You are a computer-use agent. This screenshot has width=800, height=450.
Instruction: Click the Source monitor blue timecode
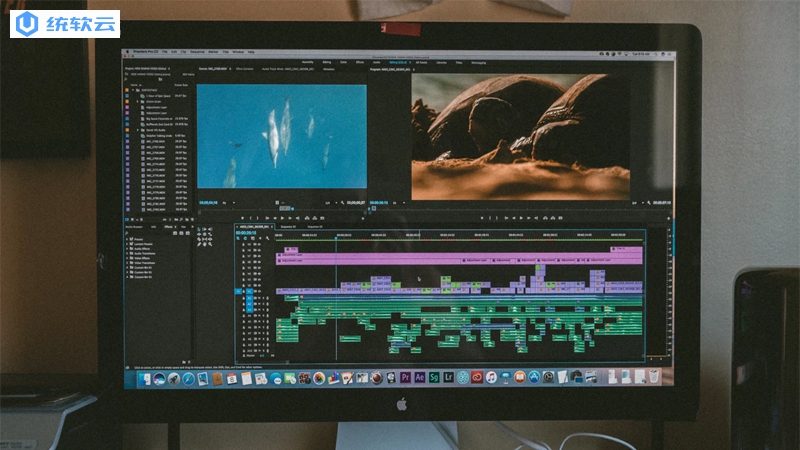(208, 203)
